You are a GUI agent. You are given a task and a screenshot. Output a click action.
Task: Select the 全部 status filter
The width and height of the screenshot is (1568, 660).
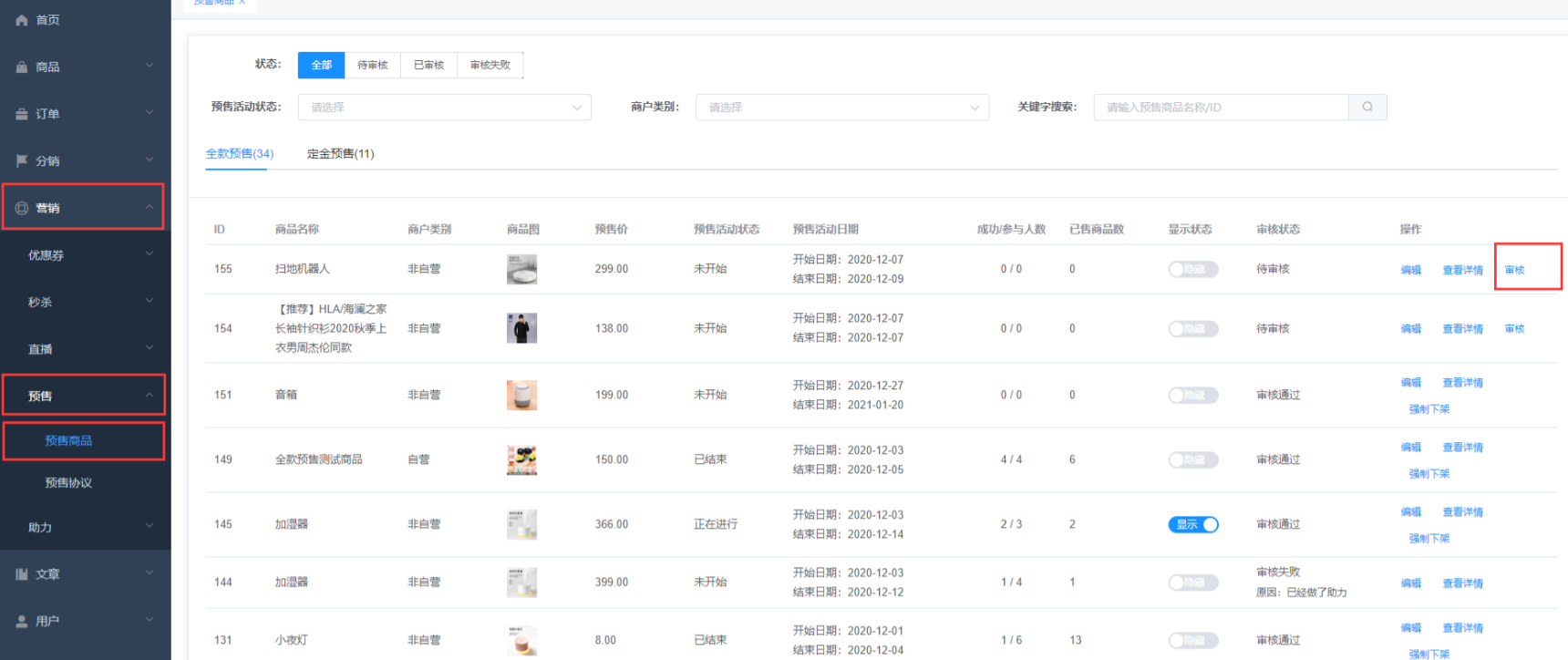click(322, 65)
